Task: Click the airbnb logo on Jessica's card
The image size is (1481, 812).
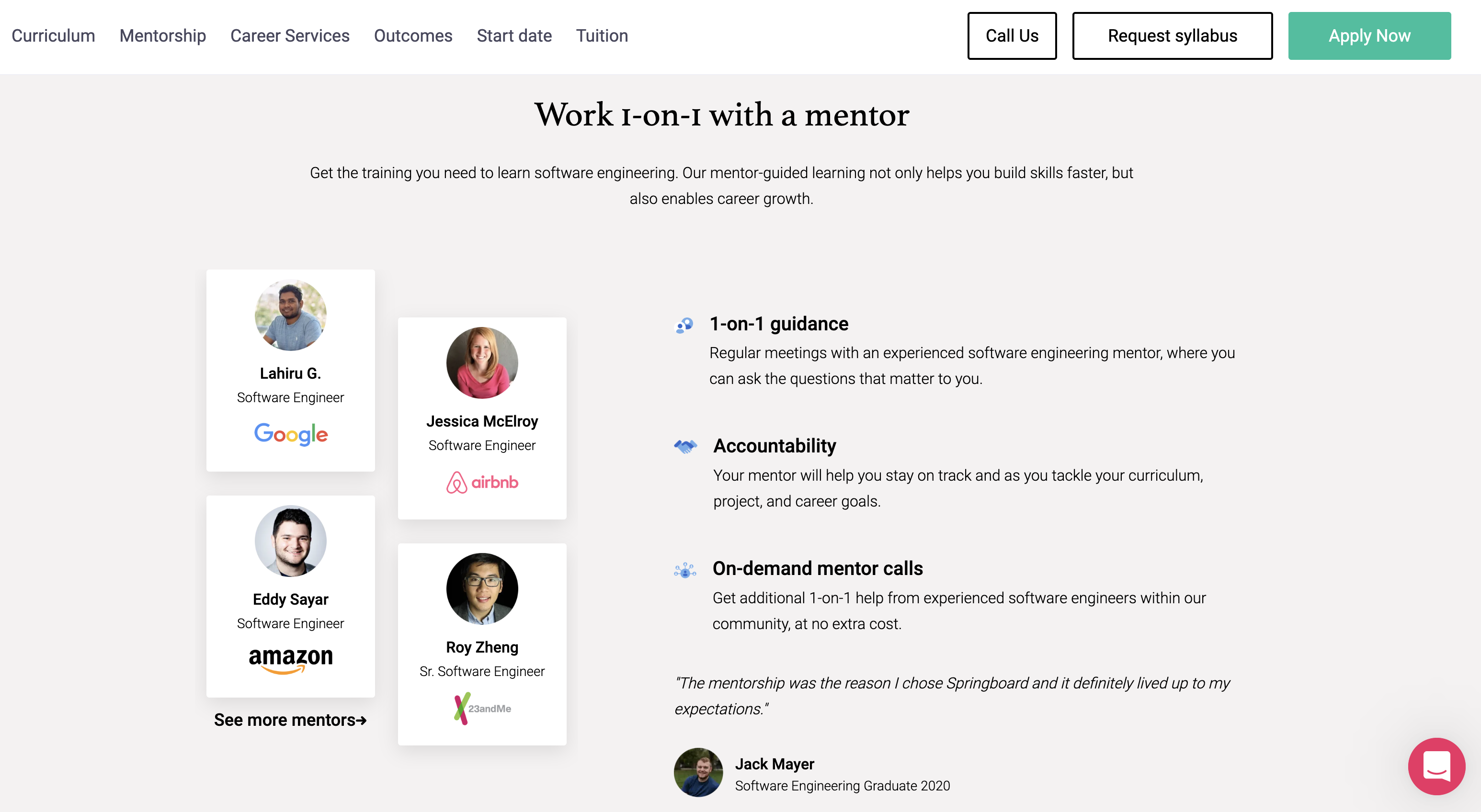Action: tap(482, 482)
